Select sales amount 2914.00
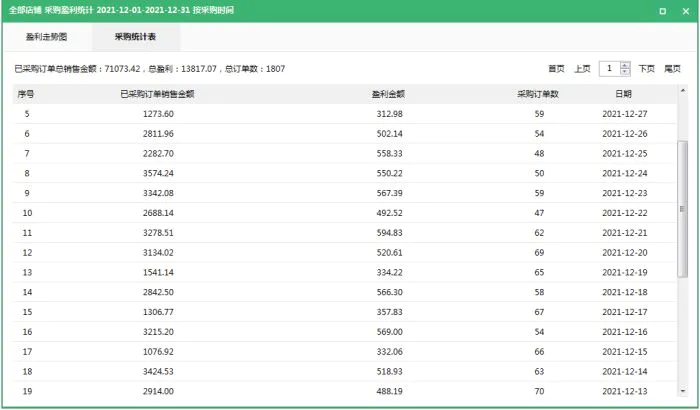The height and width of the screenshot is (410, 700). 158,391
